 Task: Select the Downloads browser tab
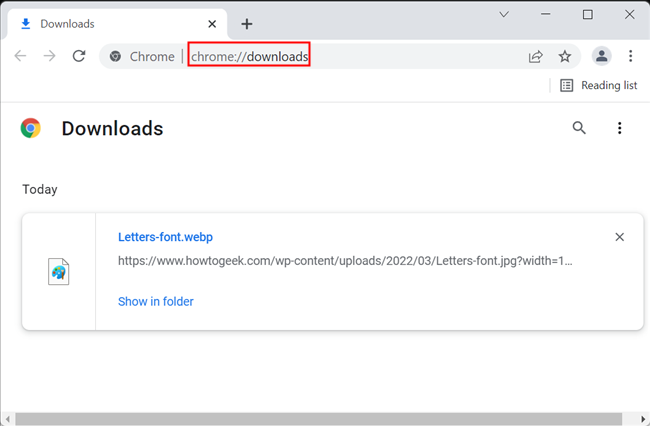pos(117,24)
